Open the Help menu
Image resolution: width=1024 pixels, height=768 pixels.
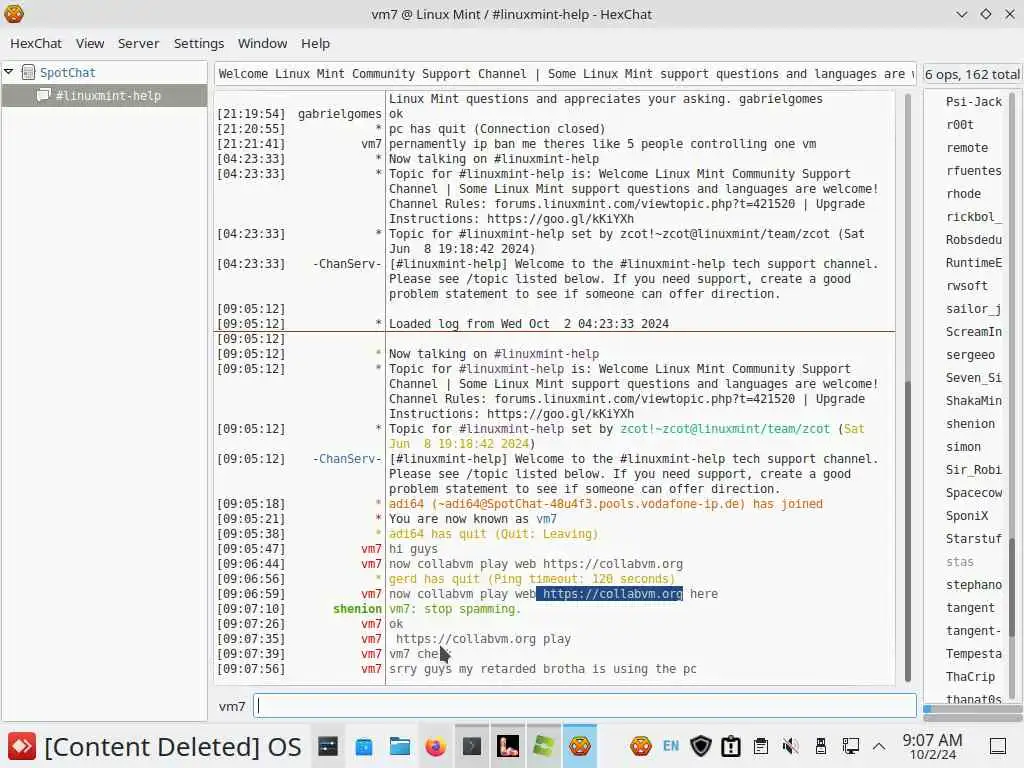coord(315,43)
